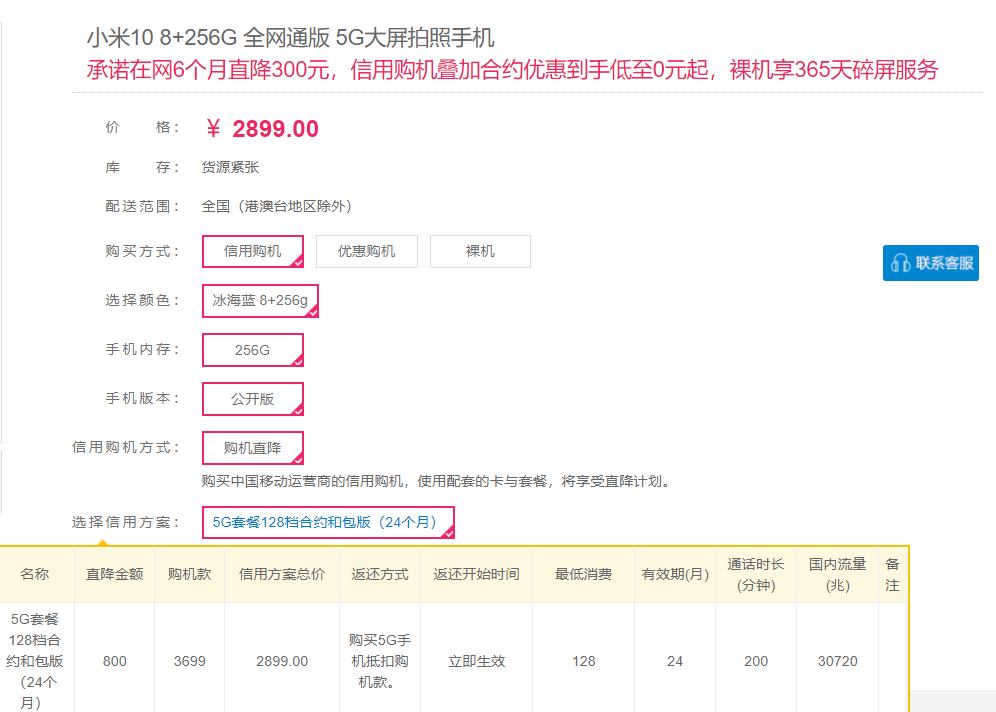Open the 5G套餐128档合约和包版 plan selector
Screen dimensions: 996x712
click(x=330, y=522)
